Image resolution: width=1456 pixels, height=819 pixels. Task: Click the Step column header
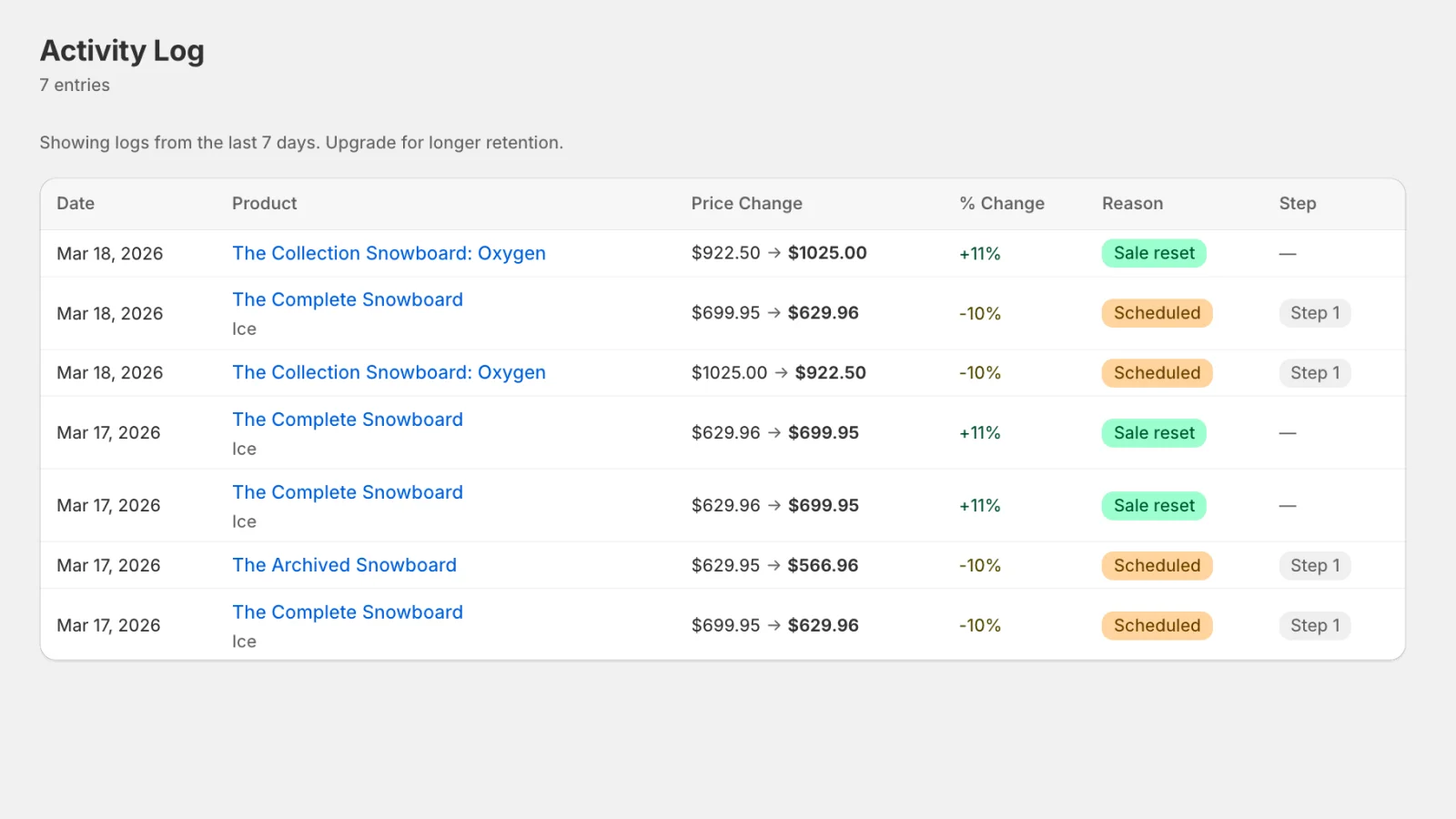(x=1297, y=204)
